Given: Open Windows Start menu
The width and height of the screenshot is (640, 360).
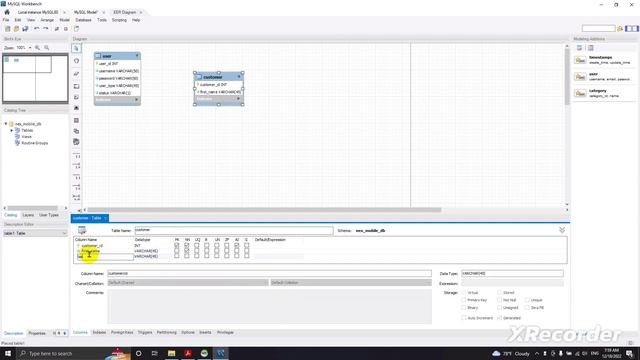Looking at the screenshot, I should [8, 353].
